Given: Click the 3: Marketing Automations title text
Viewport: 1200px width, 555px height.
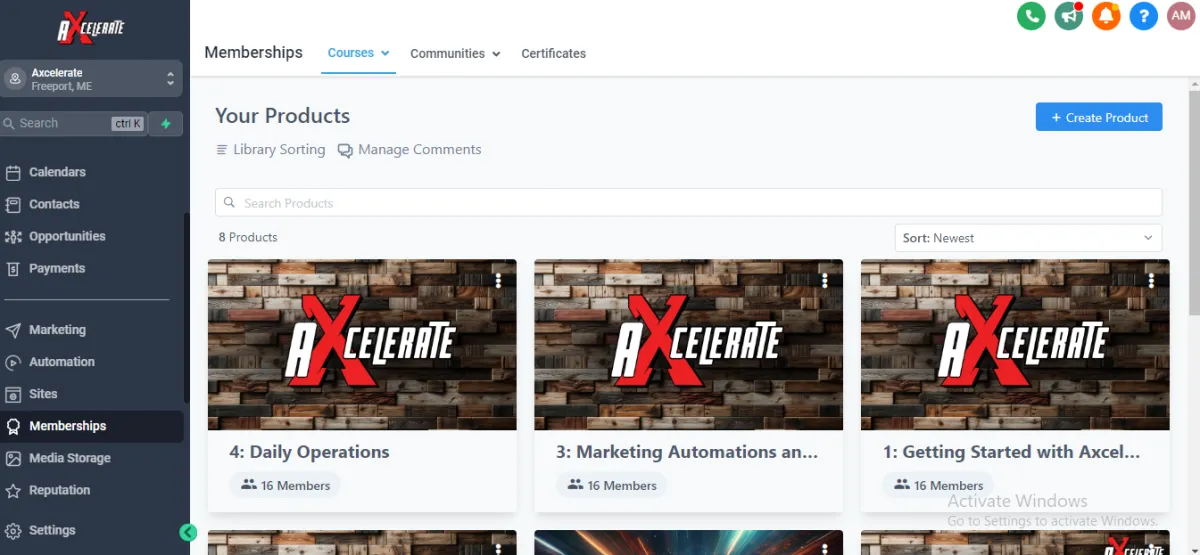Looking at the screenshot, I should pyautogui.click(x=687, y=452).
